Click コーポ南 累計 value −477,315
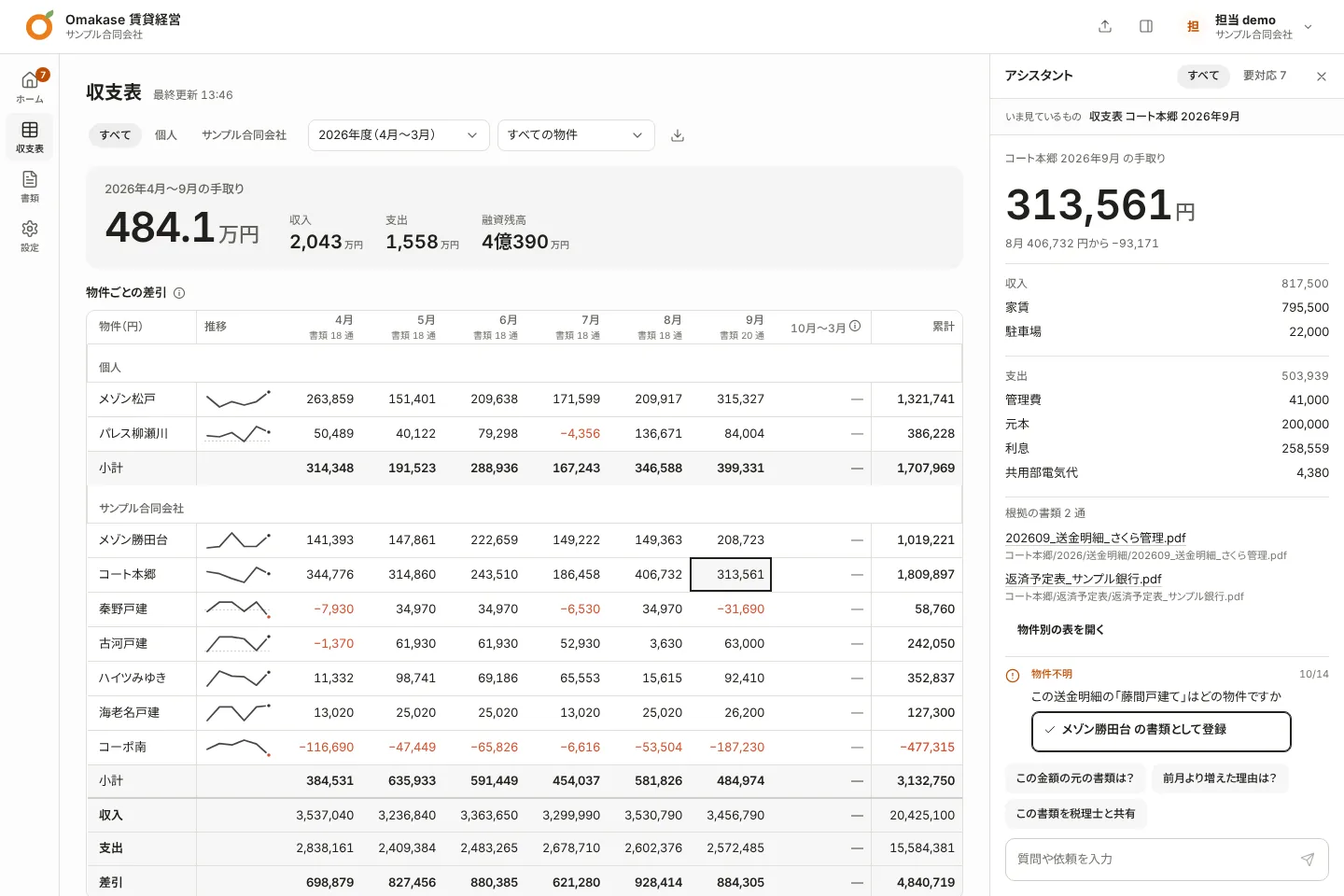This screenshot has width=1344, height=896. [928, 748]
